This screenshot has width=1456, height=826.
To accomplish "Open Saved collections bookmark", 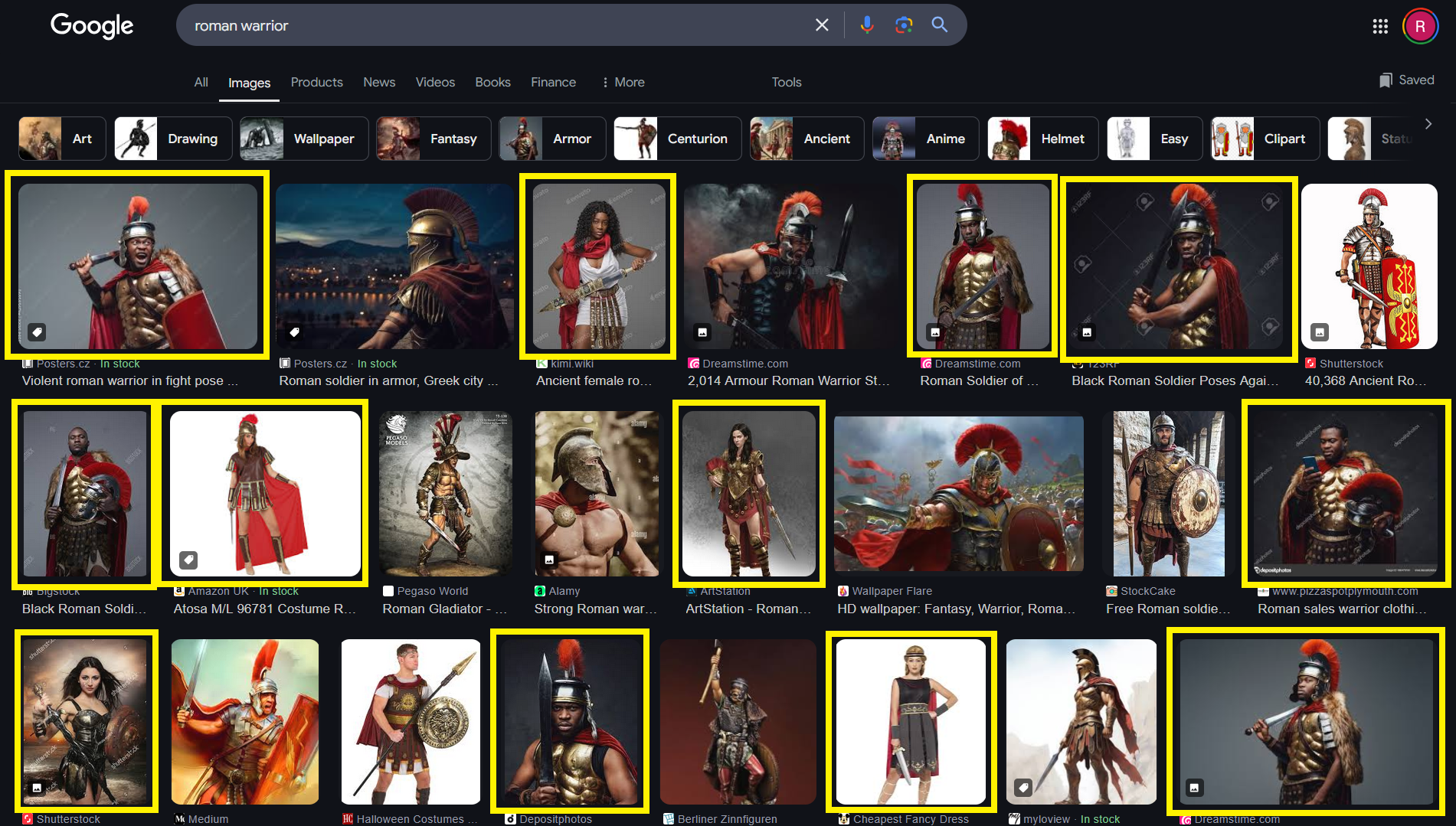I will [x=1407, y=80].
